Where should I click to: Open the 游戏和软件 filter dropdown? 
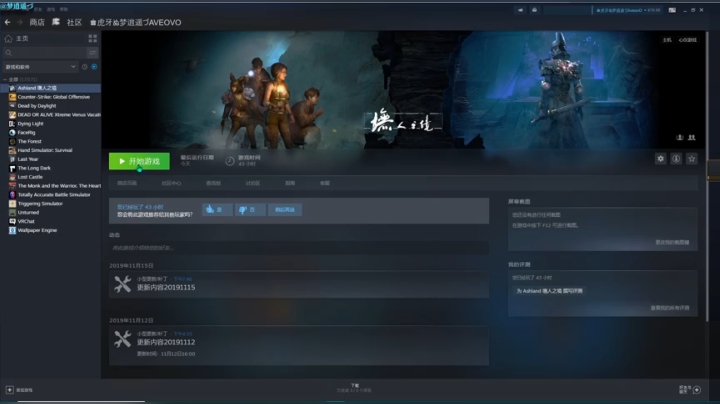tap(40, 67)
